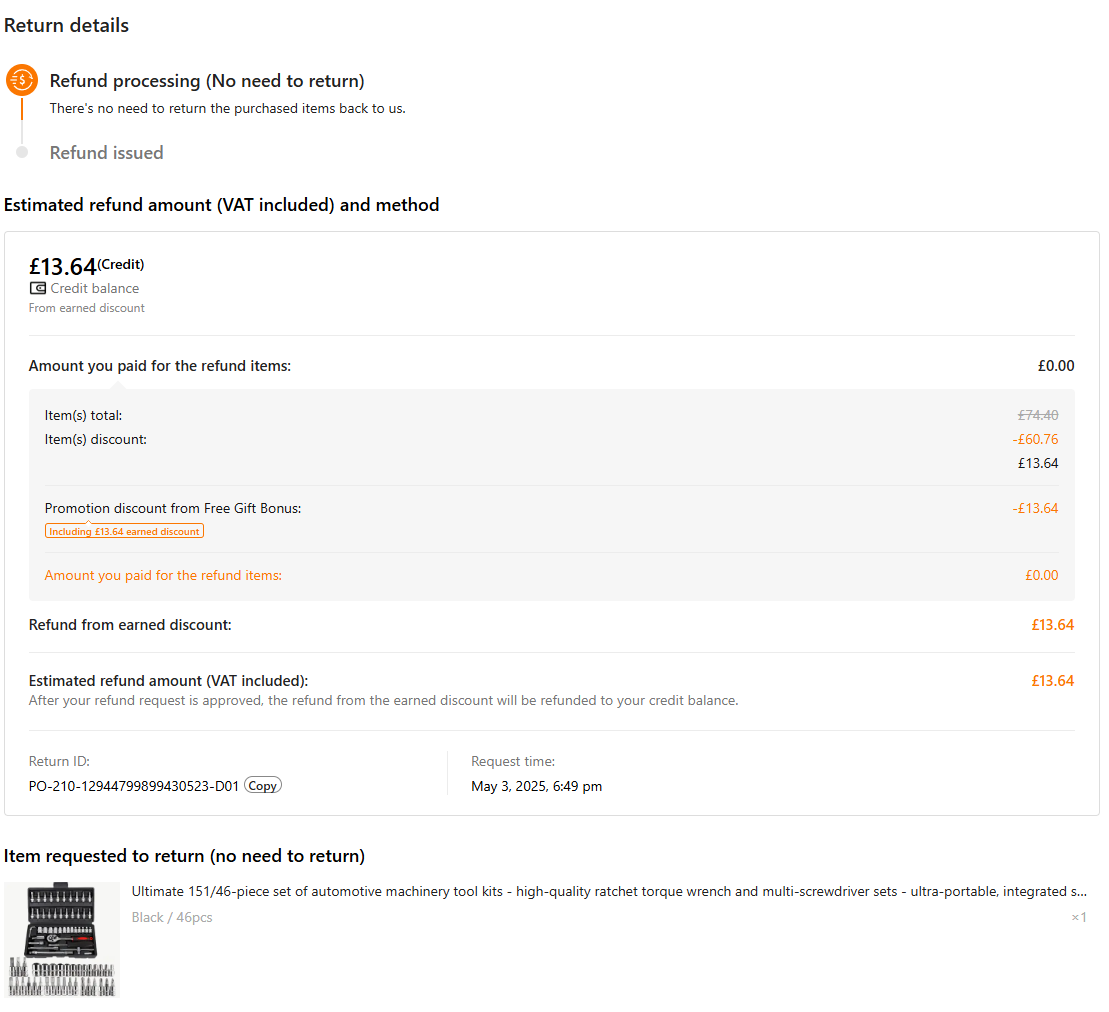Click 'Promotion discount from Free Gift Bonus' label
This screenshot has height=1012, width=1109.
[173, 508]
